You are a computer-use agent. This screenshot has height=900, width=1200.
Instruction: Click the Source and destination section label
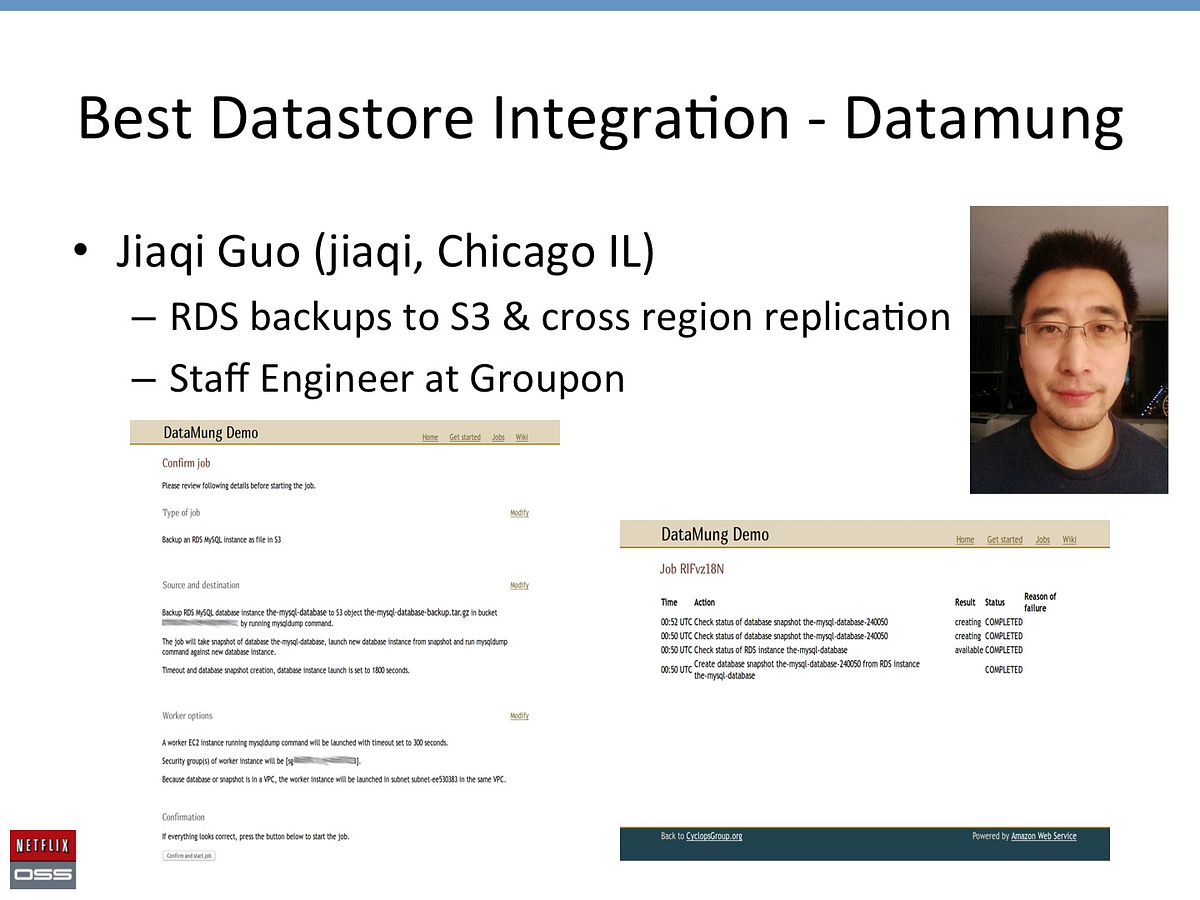coord(201,585)
